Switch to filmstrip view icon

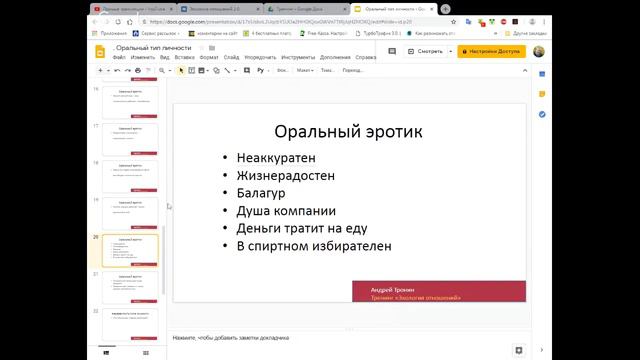pos(107,353)
